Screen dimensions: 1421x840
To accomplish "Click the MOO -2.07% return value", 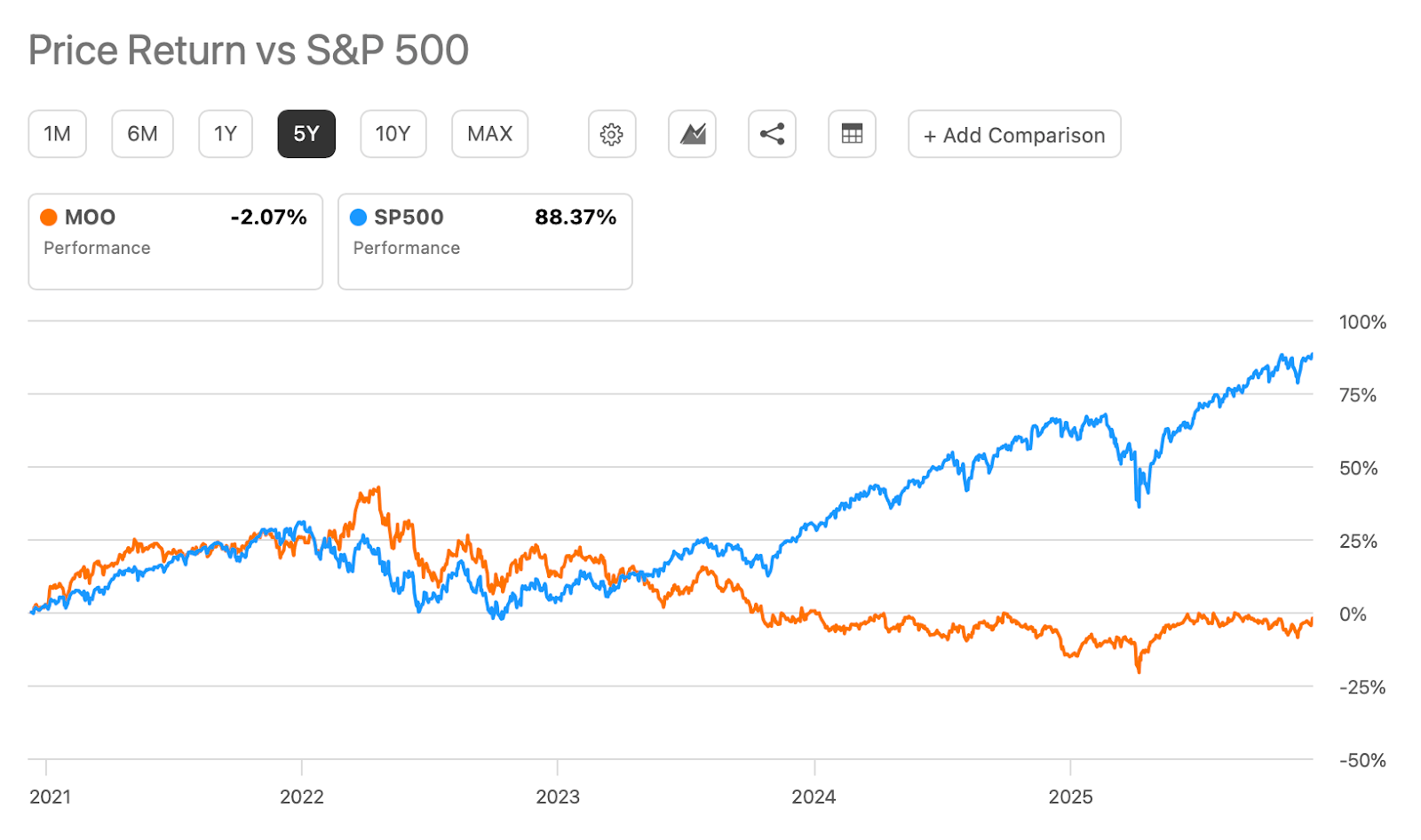I will point(268,218).
